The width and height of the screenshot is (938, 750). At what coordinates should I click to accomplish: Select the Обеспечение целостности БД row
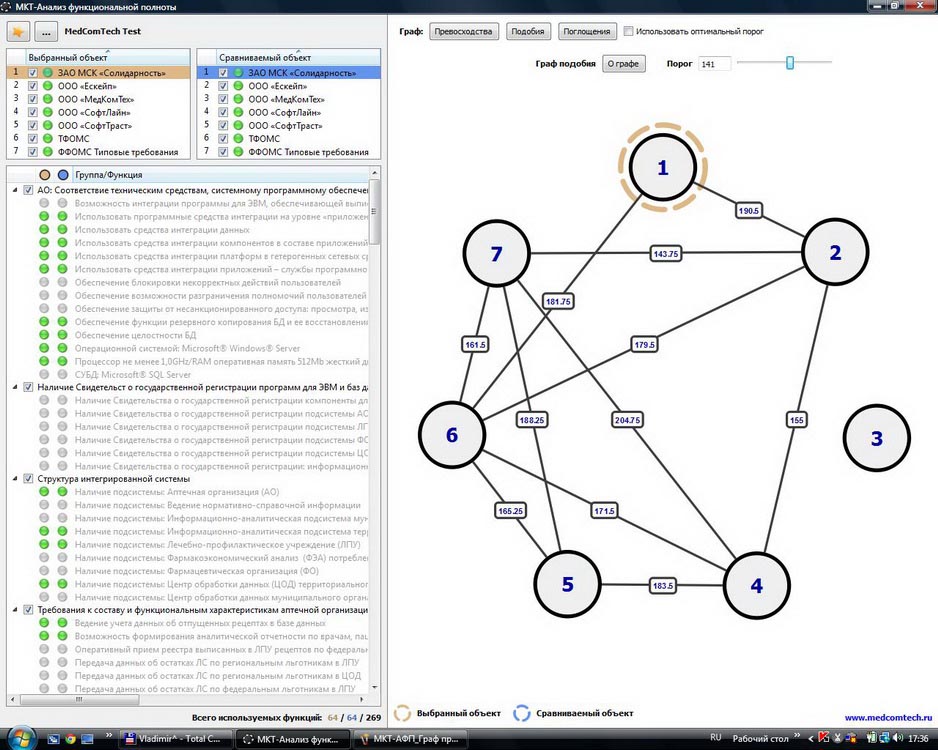tap(135, 335)
